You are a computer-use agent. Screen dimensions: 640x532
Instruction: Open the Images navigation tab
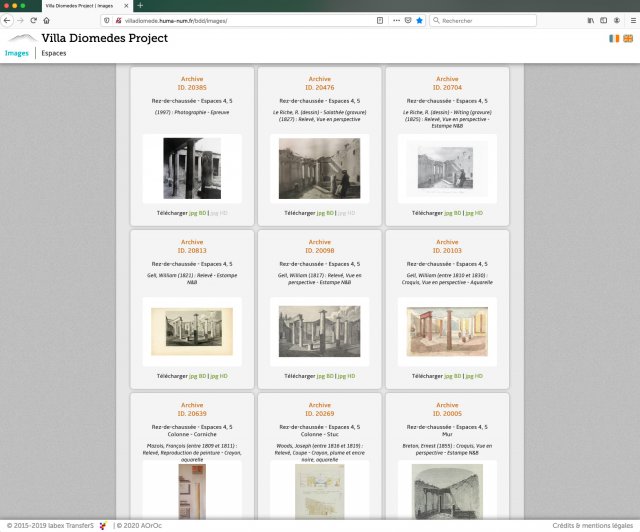click(x=17, y=53)
